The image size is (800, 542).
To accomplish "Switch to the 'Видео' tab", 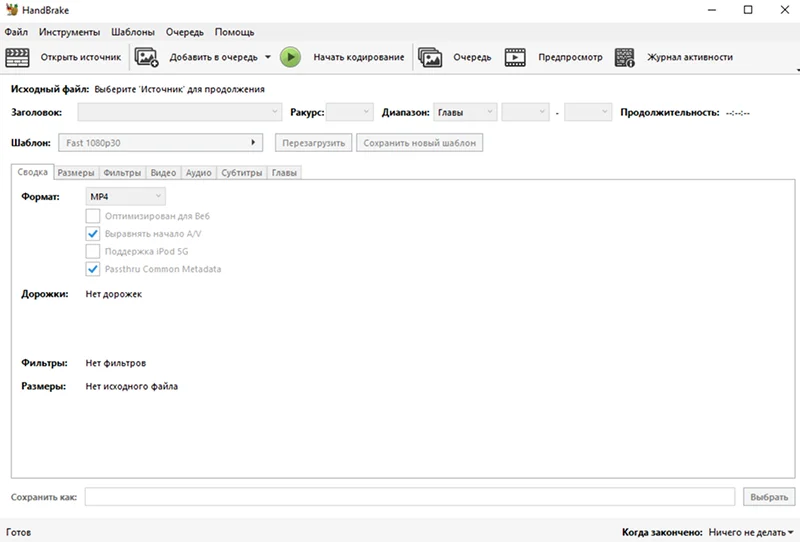I will click(163, 173).
